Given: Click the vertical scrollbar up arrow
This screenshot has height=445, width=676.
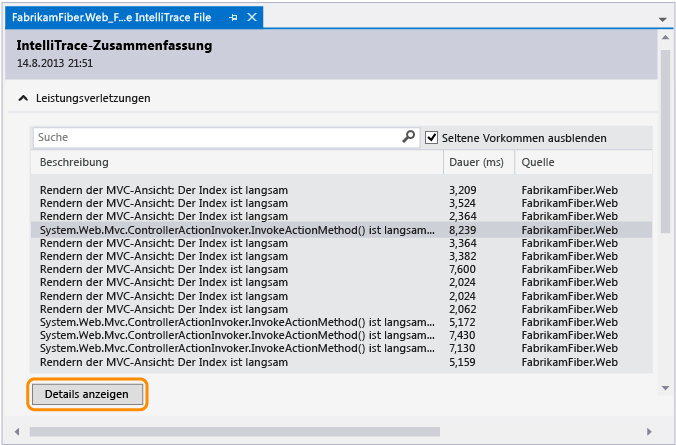Looking at the screenshot, I should [x=665, y=37].
